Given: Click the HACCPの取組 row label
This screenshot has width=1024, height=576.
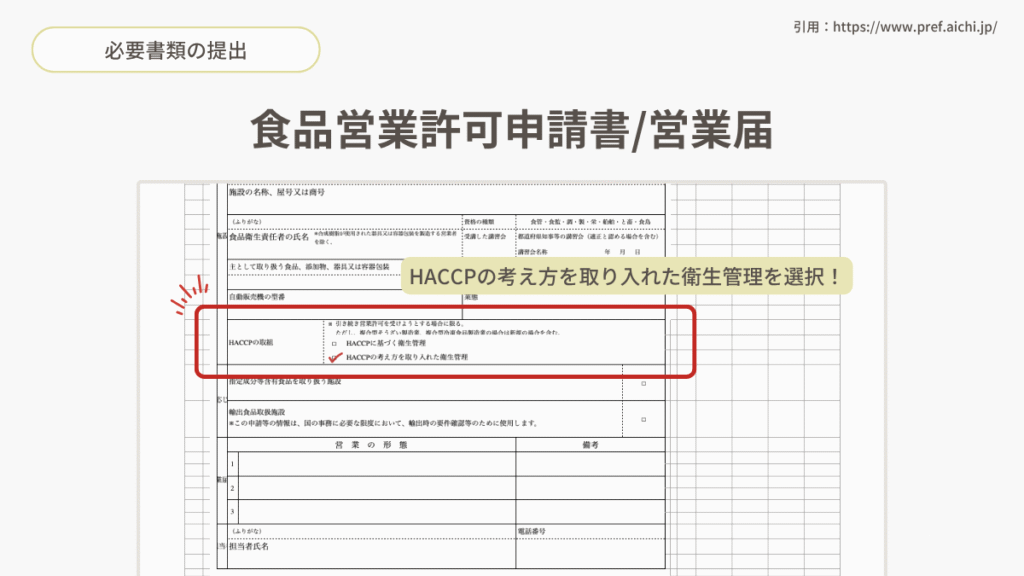Looking at the screenshot, I should [251, 343].
